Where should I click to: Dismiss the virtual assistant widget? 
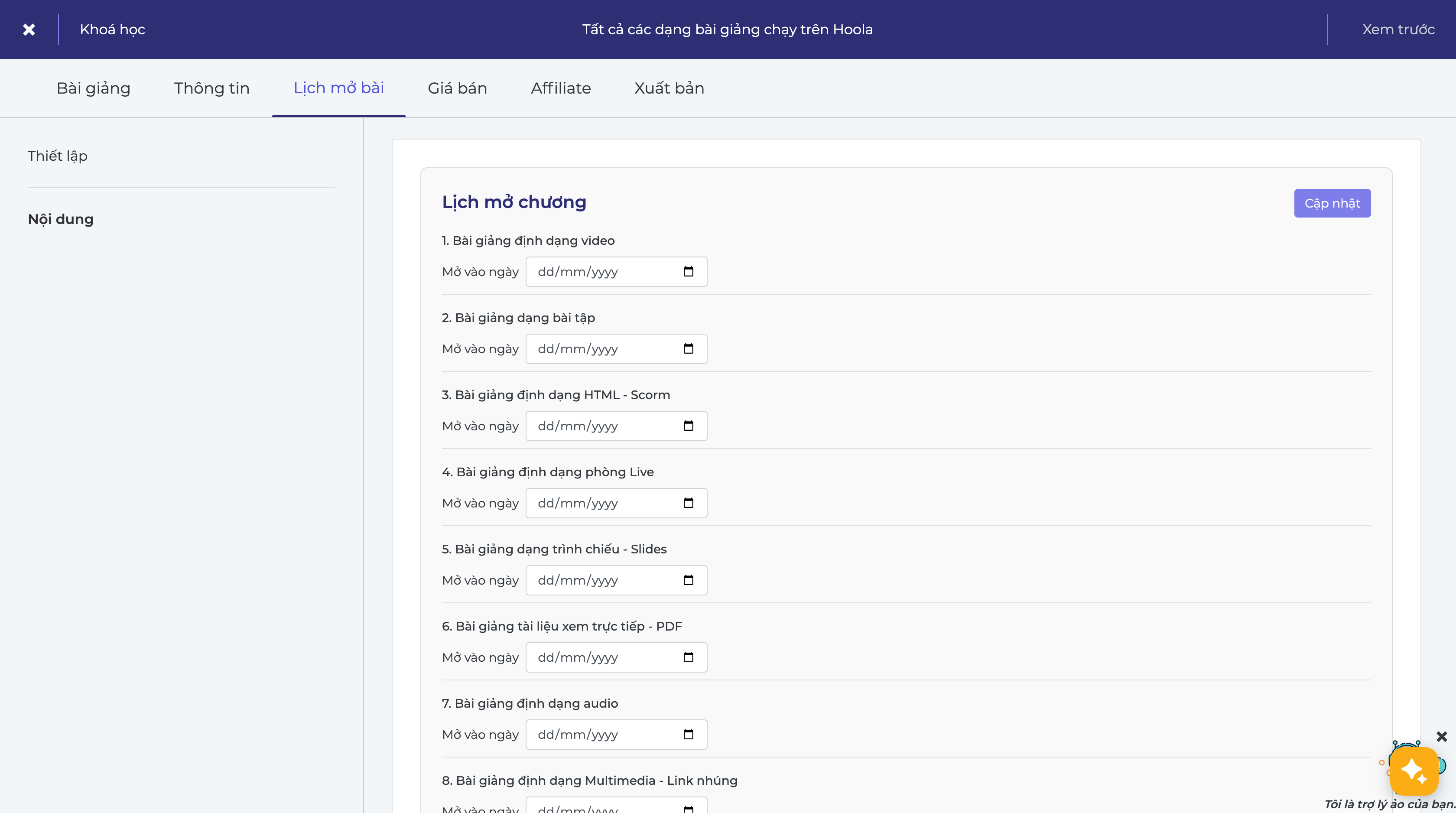click(1442, 736)
